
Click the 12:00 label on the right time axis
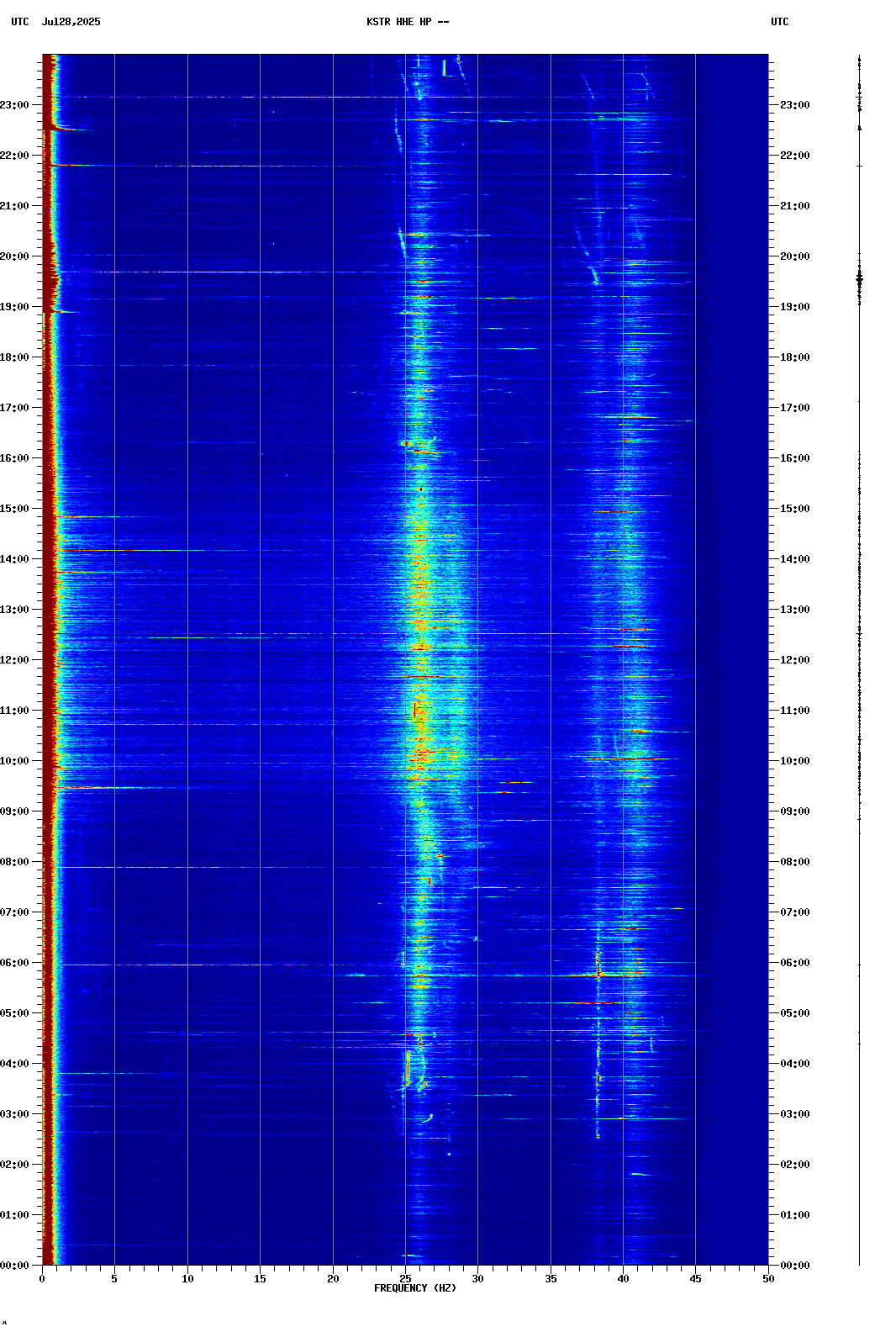click(x=795, y=660)
